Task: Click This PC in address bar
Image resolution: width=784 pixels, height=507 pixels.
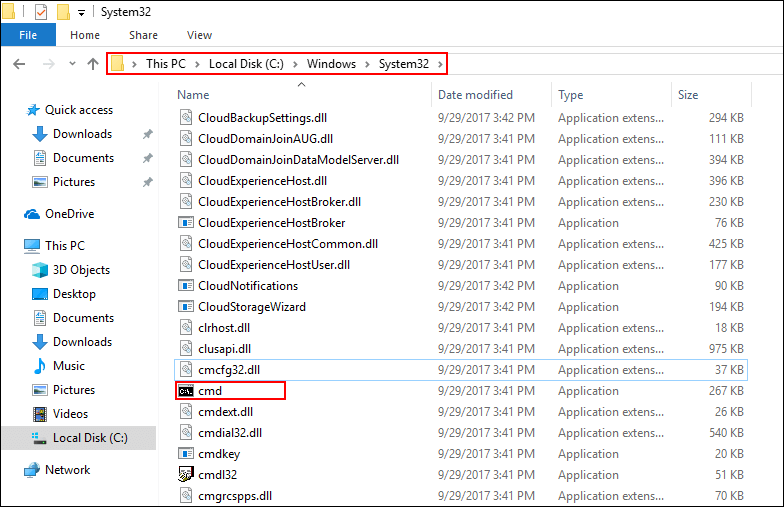Action: [166, 64]
